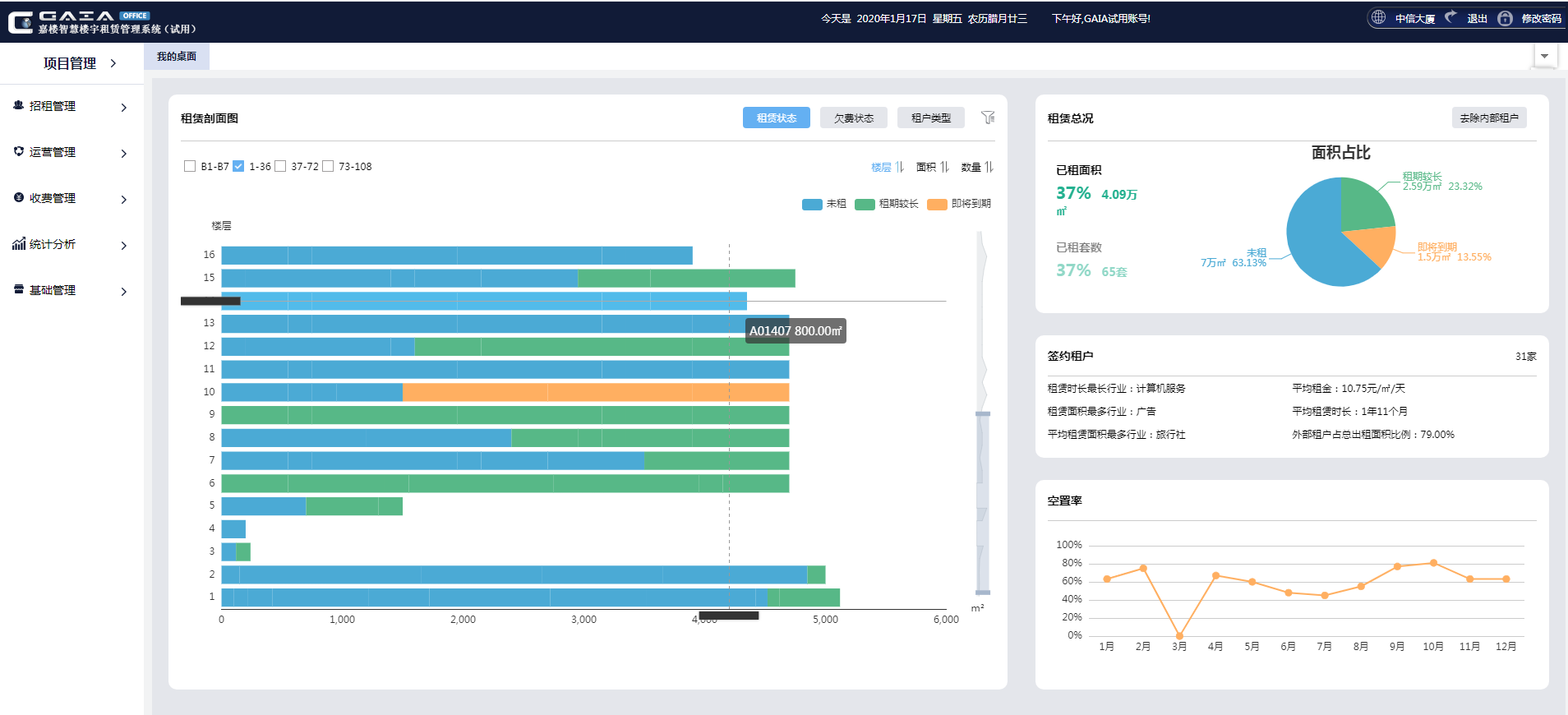1568x715 pixels.
Task: Click the orange 即将到期 legend swatch
Action: [937, 204]
